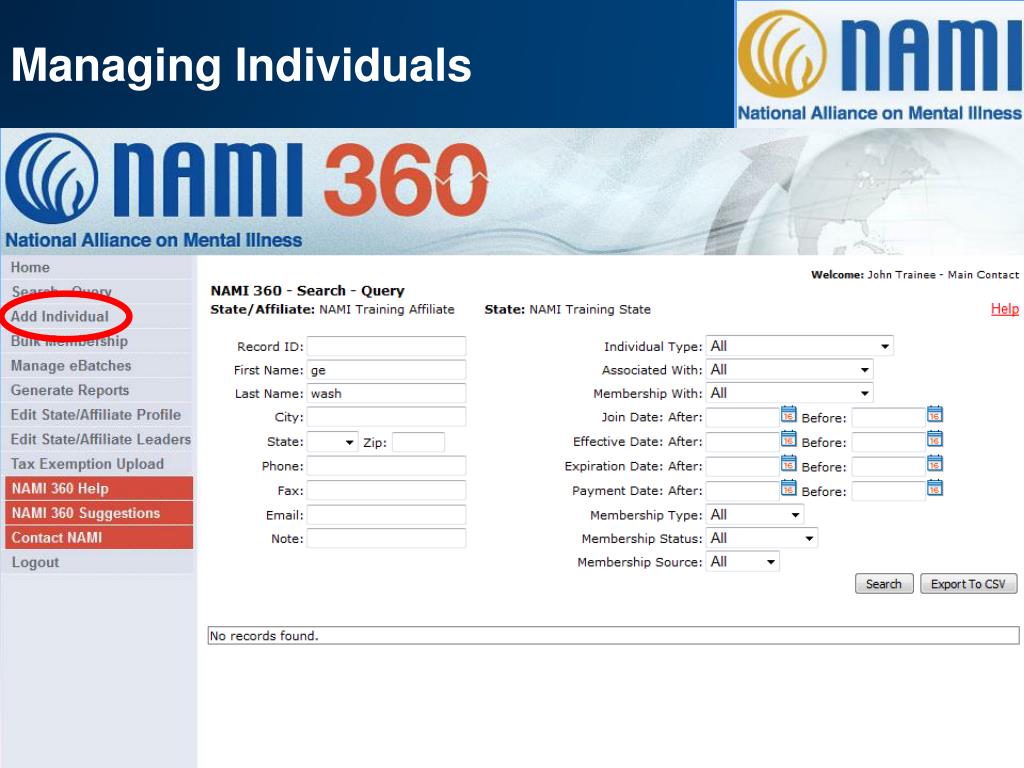Image resolution: width=1024 pixels, height=768 pixels.
Task: Expand the Membership Type dropdown
Action: pos(754,515)
